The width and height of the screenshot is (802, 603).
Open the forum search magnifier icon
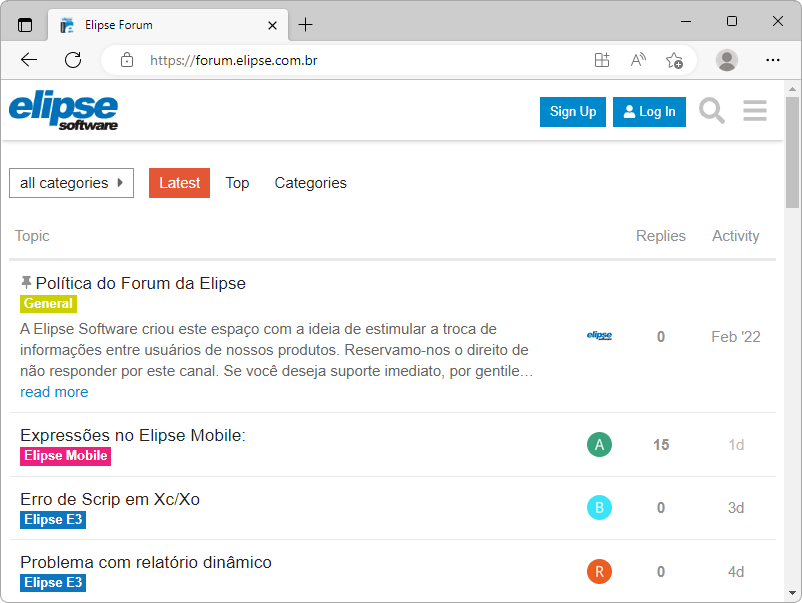pyautogui.click(x=711, y=111)
